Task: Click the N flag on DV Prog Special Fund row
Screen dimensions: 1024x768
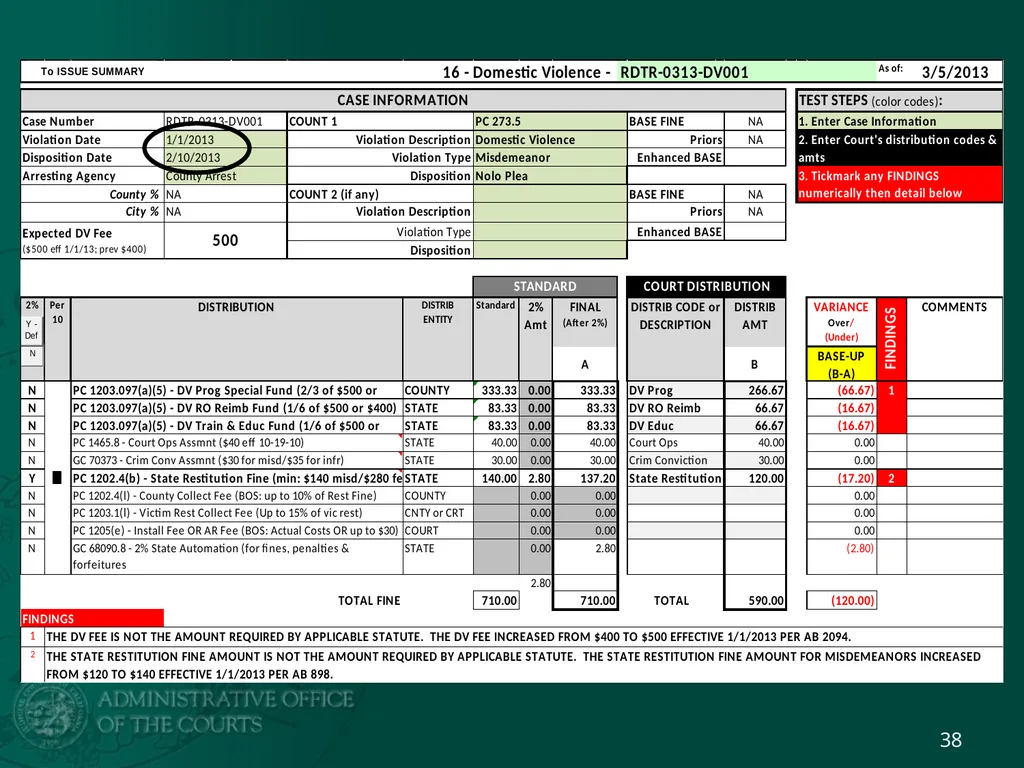Action: (31, 391)
